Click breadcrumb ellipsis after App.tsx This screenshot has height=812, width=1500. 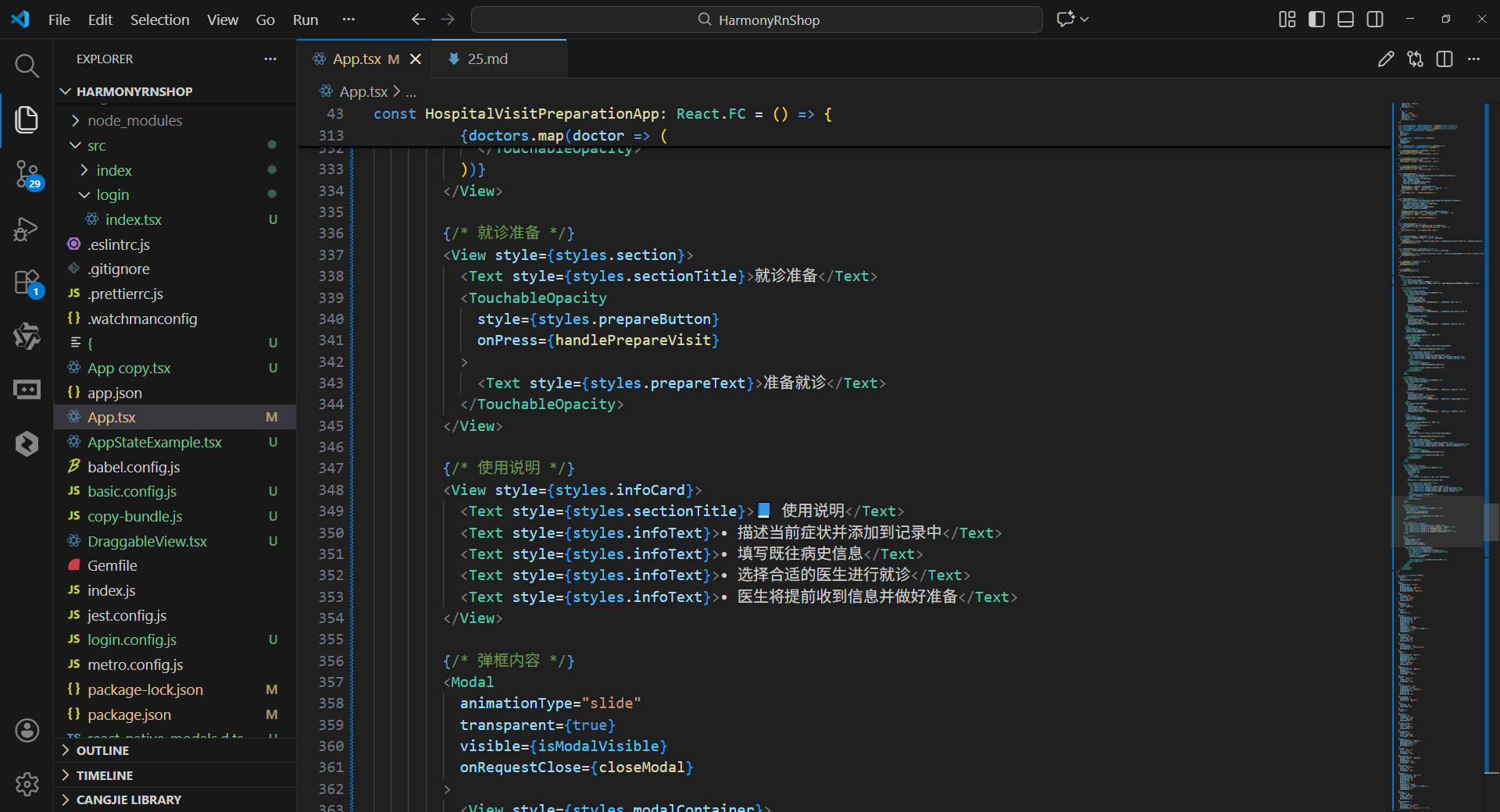411,92
